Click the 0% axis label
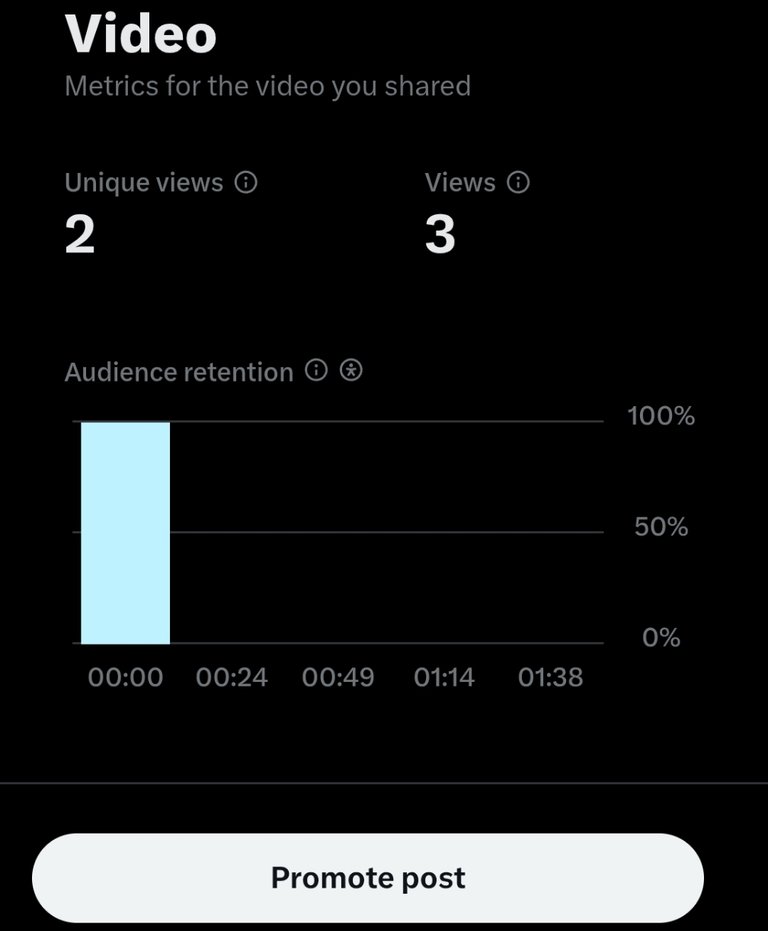The height and width of the screenshot is (931, 768). (x=661, y=638)
